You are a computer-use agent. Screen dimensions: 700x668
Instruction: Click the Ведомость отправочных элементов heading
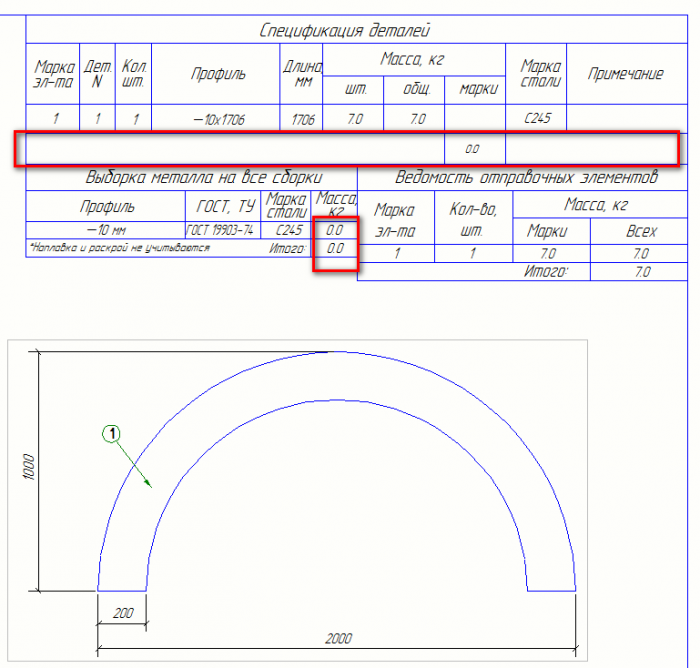[x=526, y=177]
